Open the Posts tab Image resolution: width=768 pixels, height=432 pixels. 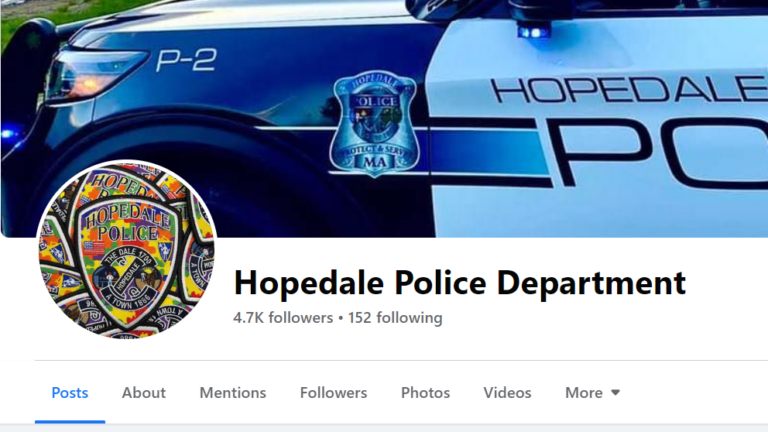pyautogui.click(x=70, y=392)
